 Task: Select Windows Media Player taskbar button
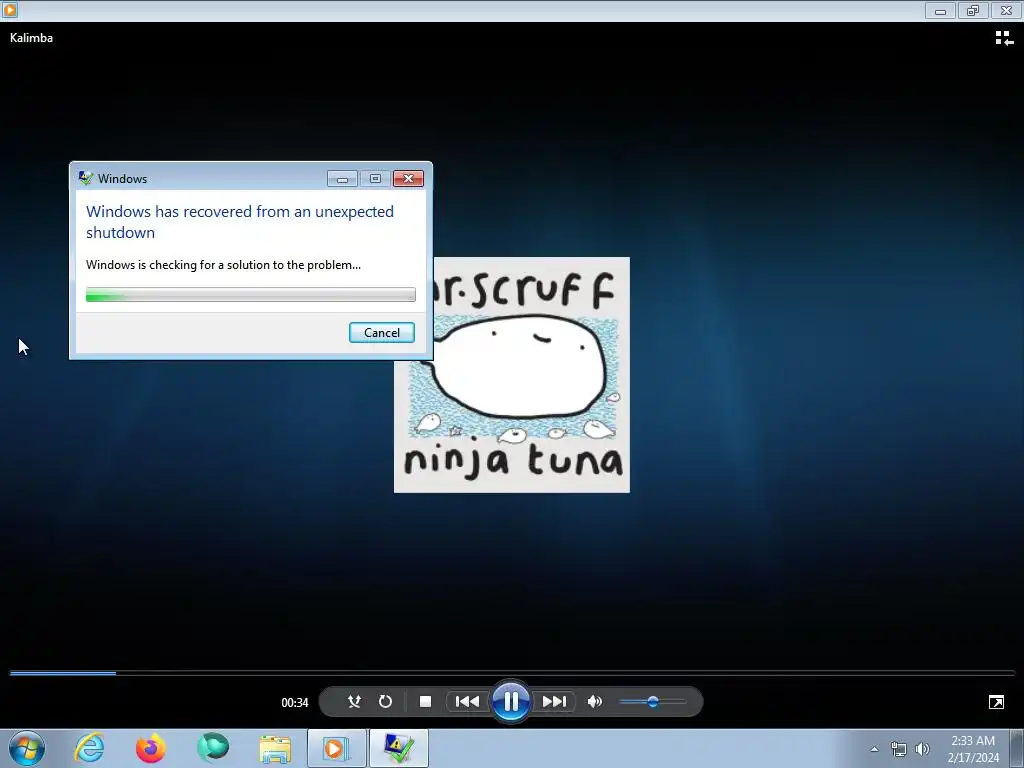pyautogui.click(x=336, y=748)
